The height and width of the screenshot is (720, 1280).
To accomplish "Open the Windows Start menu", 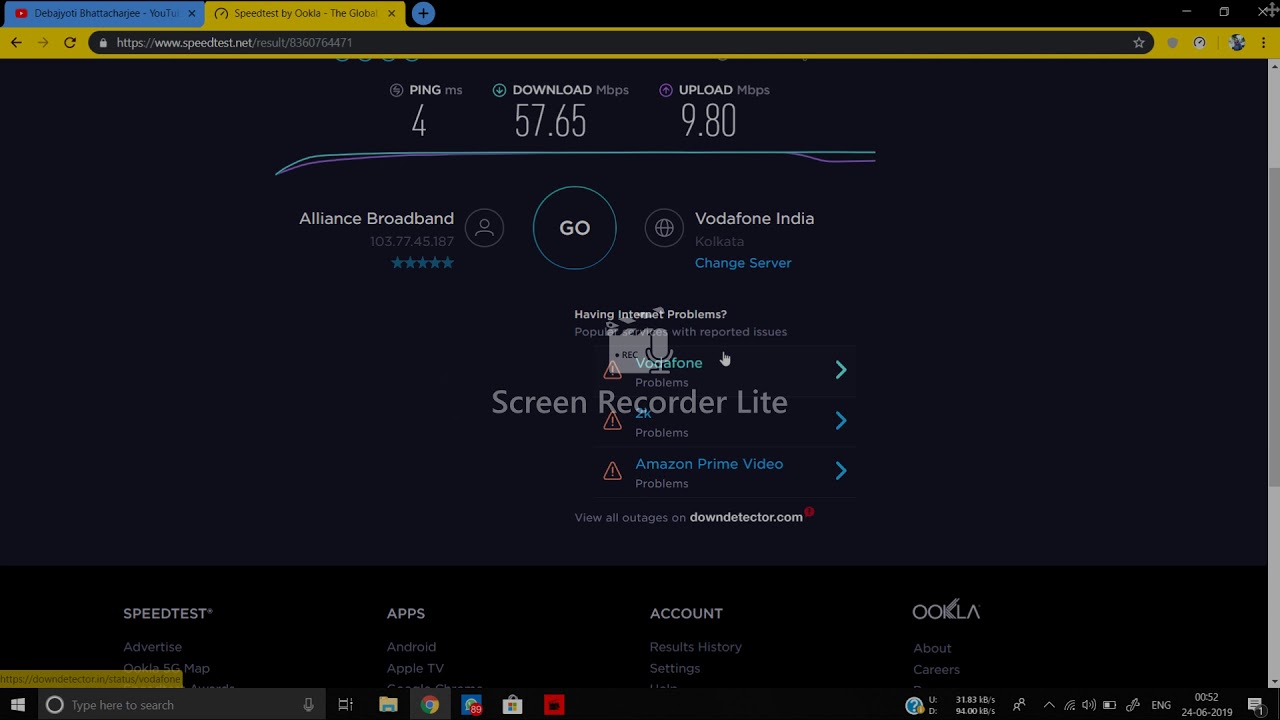I will [18, 705].
